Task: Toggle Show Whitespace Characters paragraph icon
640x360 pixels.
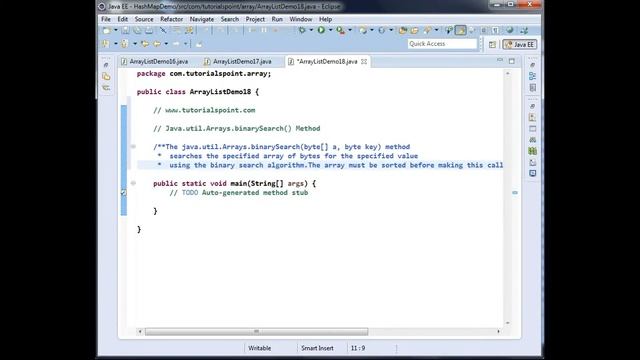Action: [495, 30]
